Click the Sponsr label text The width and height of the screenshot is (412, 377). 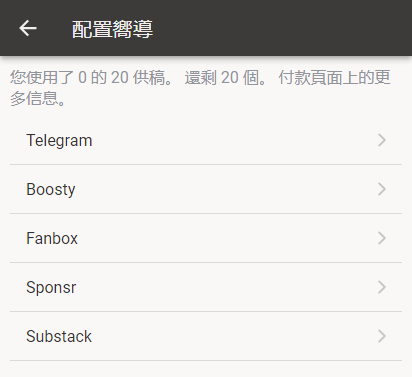coord(51,288)
